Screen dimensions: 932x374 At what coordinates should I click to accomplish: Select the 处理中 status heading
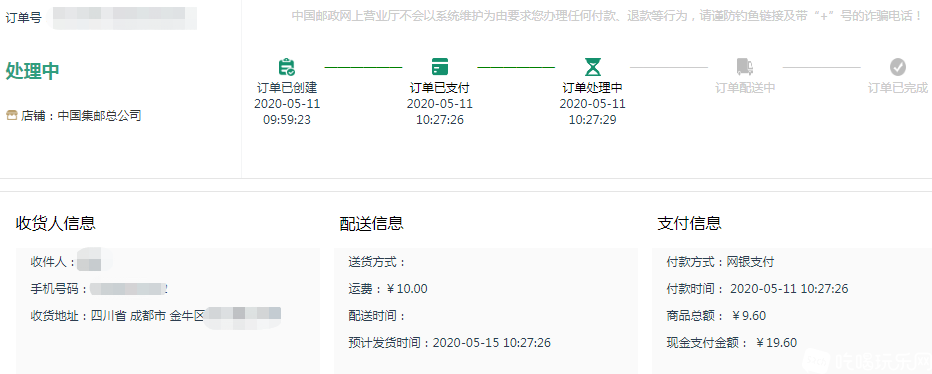tap(33, 71)
